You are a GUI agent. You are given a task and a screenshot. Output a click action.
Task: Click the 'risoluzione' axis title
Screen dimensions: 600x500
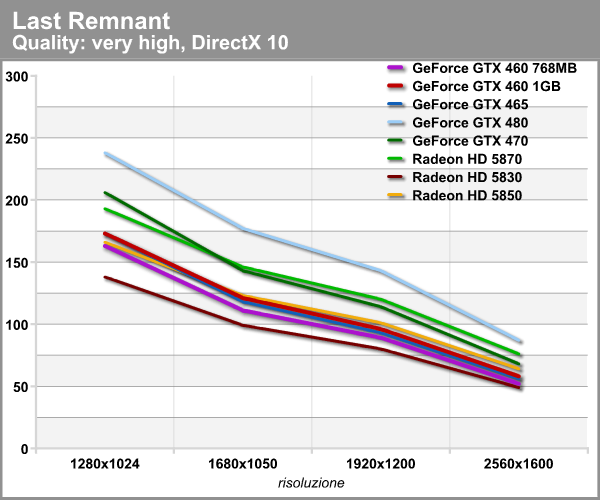[311, 483]
